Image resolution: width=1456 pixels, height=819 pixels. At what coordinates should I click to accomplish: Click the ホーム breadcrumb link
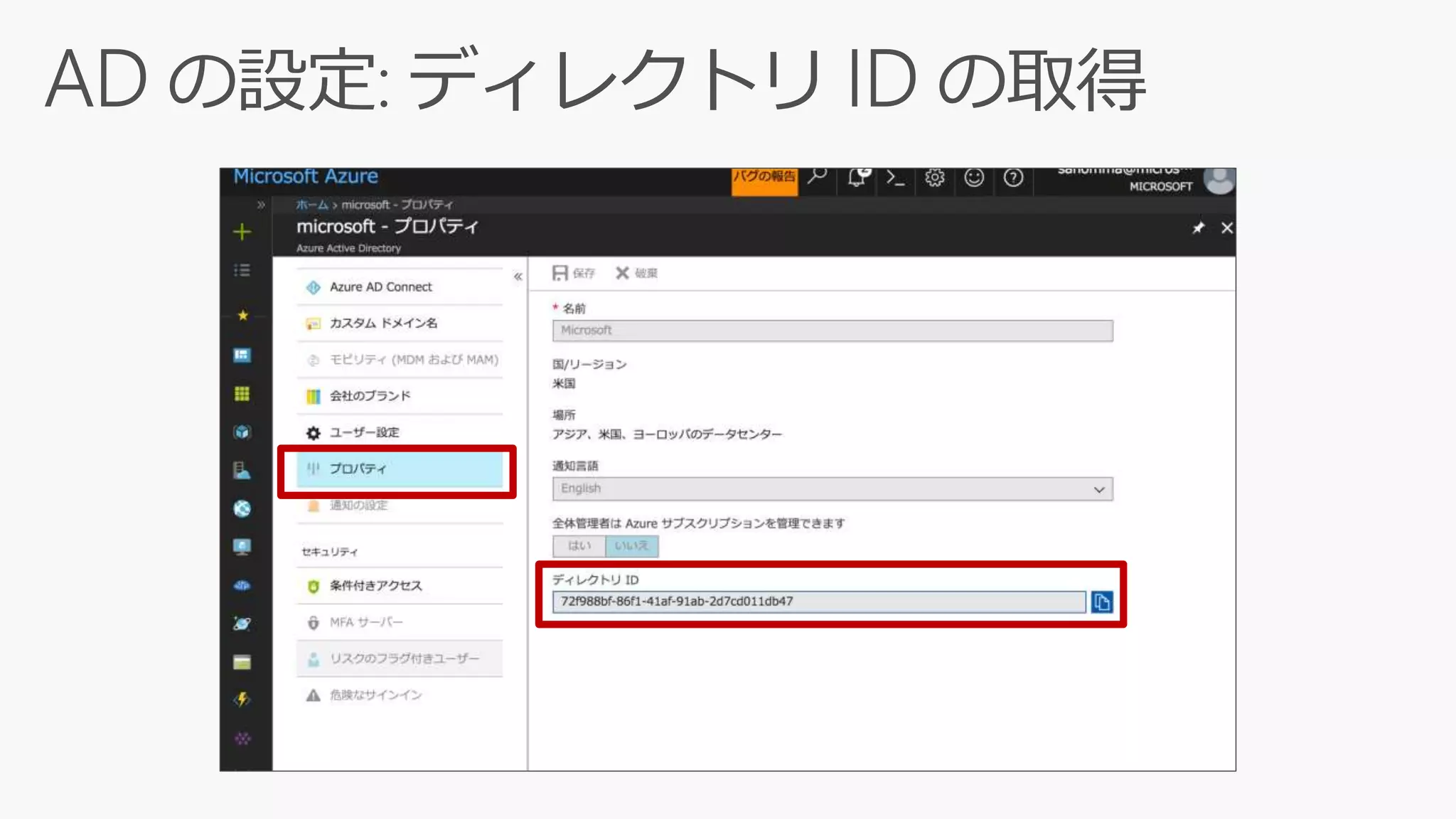[311, 205]
